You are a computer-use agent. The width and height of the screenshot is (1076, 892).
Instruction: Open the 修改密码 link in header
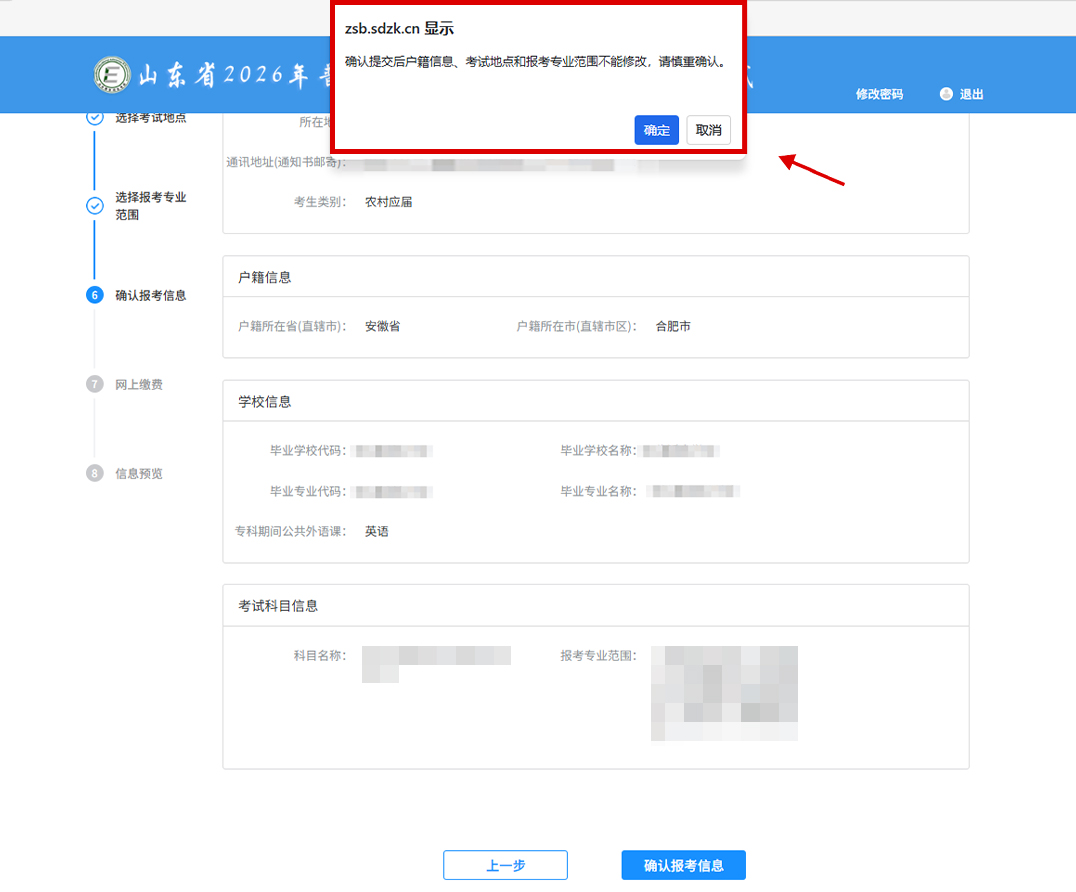879,94
